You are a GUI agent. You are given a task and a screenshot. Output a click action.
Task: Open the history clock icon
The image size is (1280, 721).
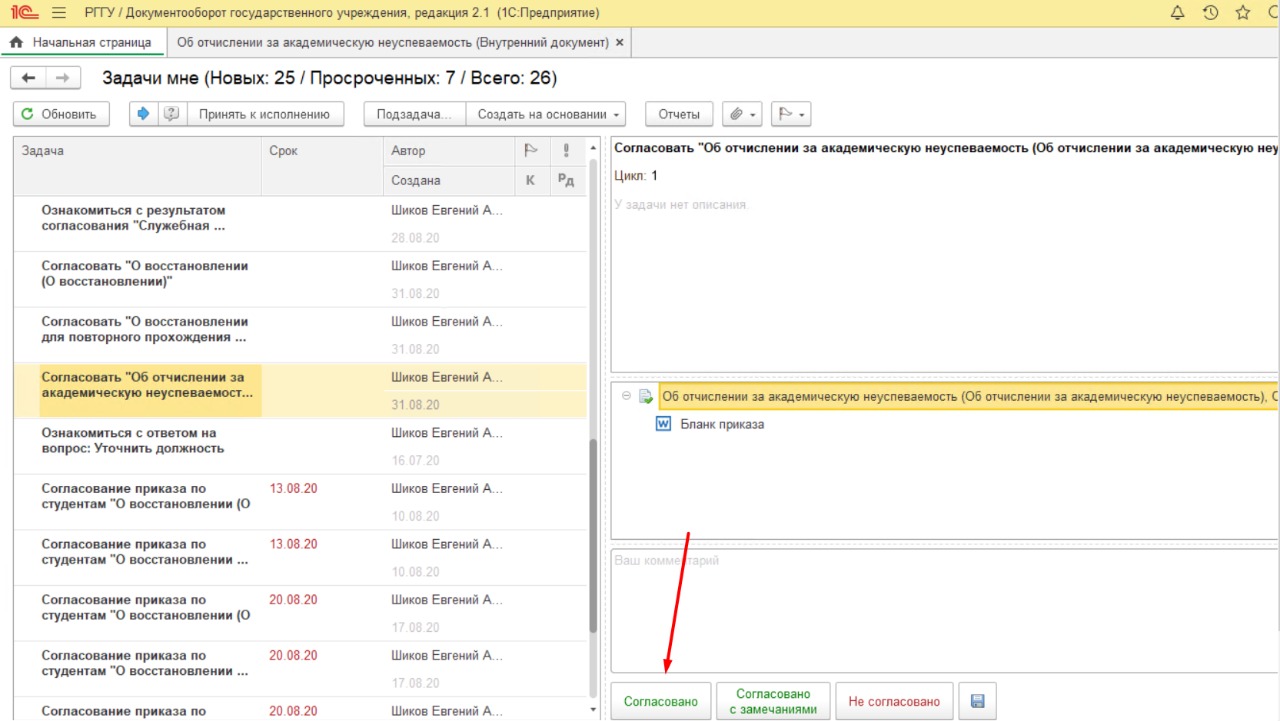1210,13
